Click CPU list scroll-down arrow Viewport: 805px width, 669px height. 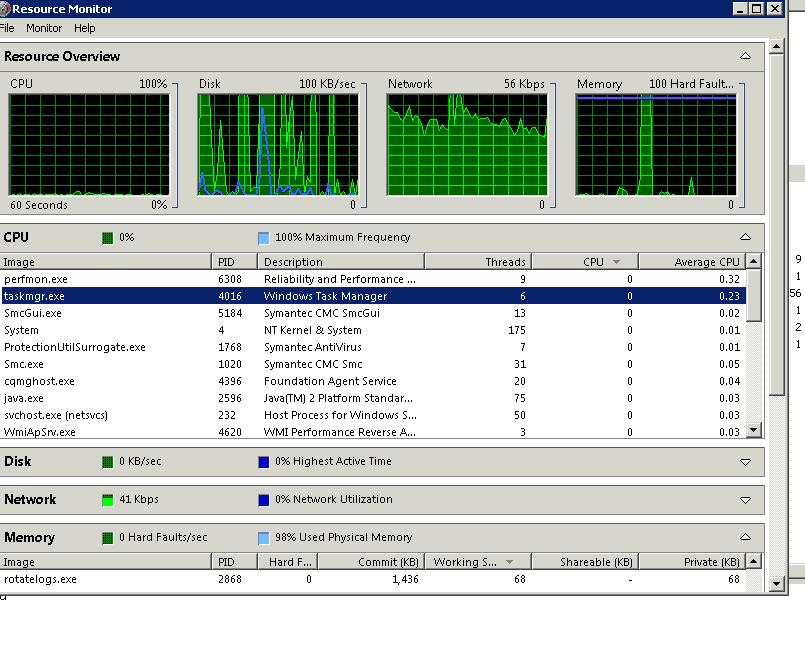pos(753,430)
